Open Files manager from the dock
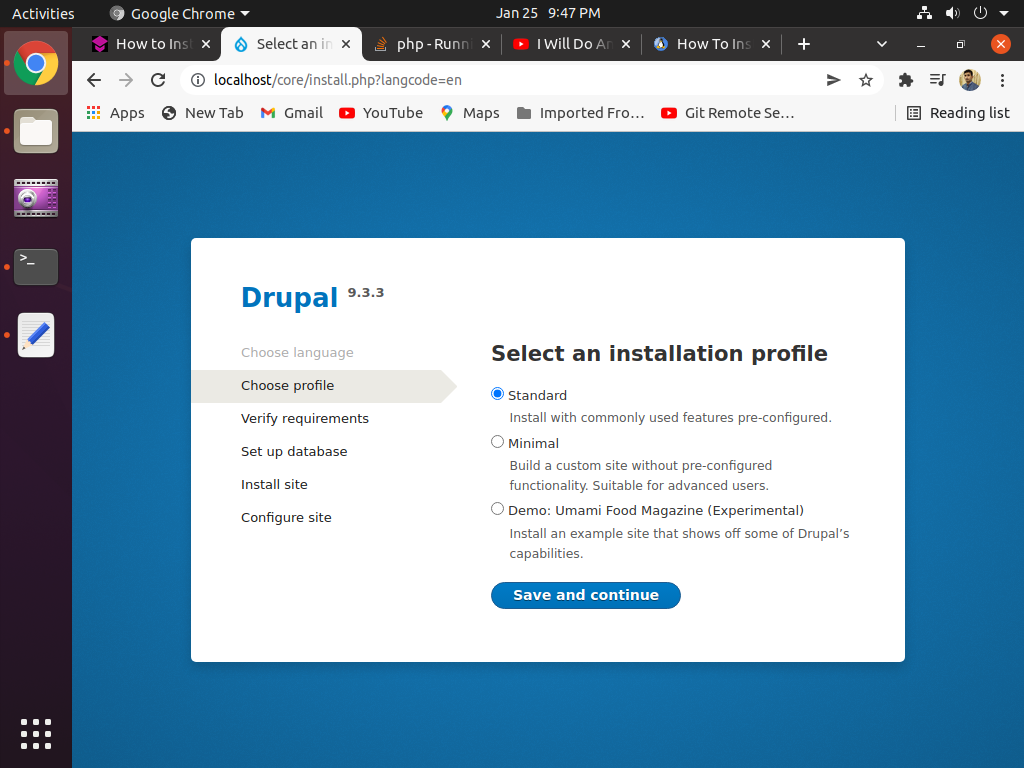Image resolution: width=1024 pixels, height=768 pixels. 36,131
